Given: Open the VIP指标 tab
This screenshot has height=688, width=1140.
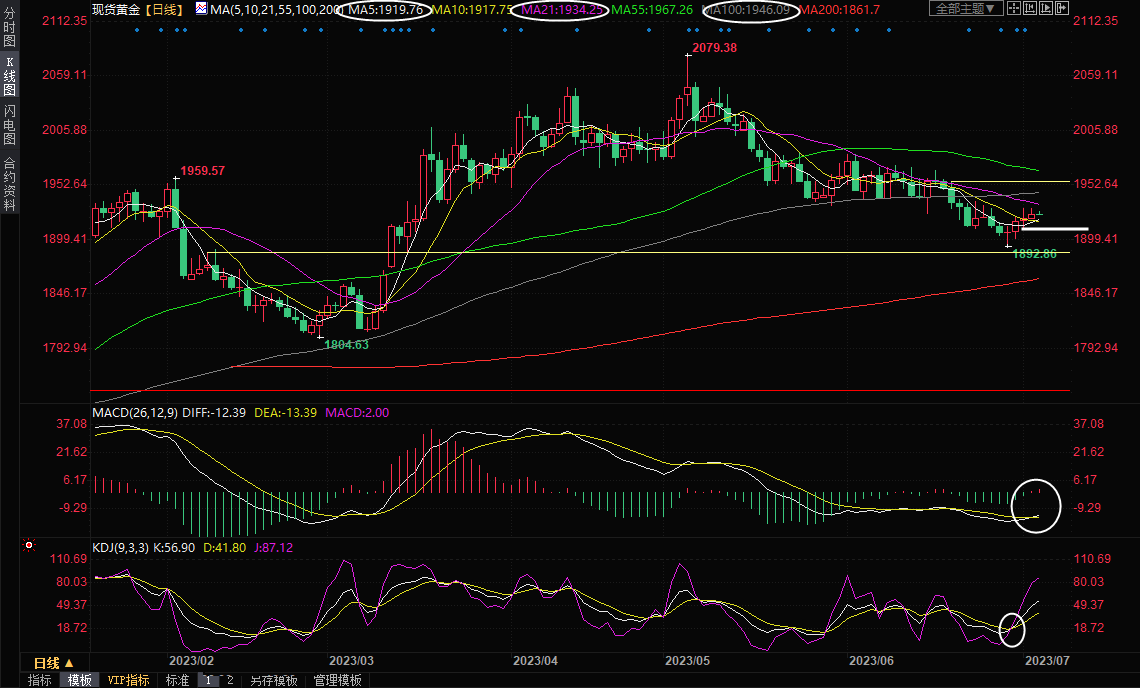Looking at the screenshot, I should (x=128, y=680).
